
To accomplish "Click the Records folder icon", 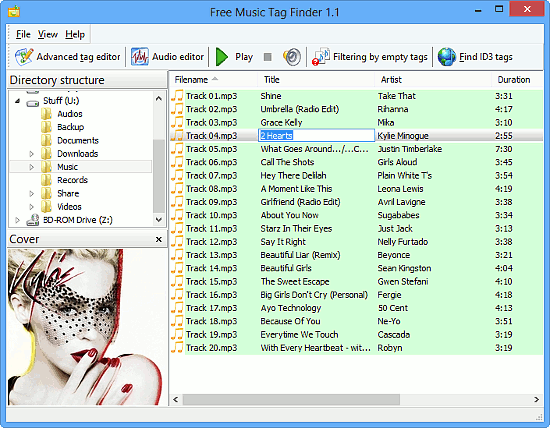I will click(46, 180).
